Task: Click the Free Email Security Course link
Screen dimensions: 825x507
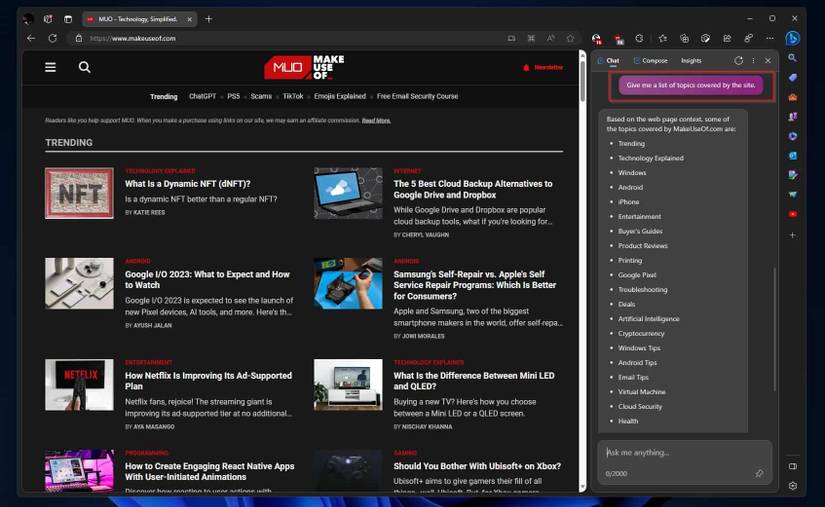Action: (417, 96)
